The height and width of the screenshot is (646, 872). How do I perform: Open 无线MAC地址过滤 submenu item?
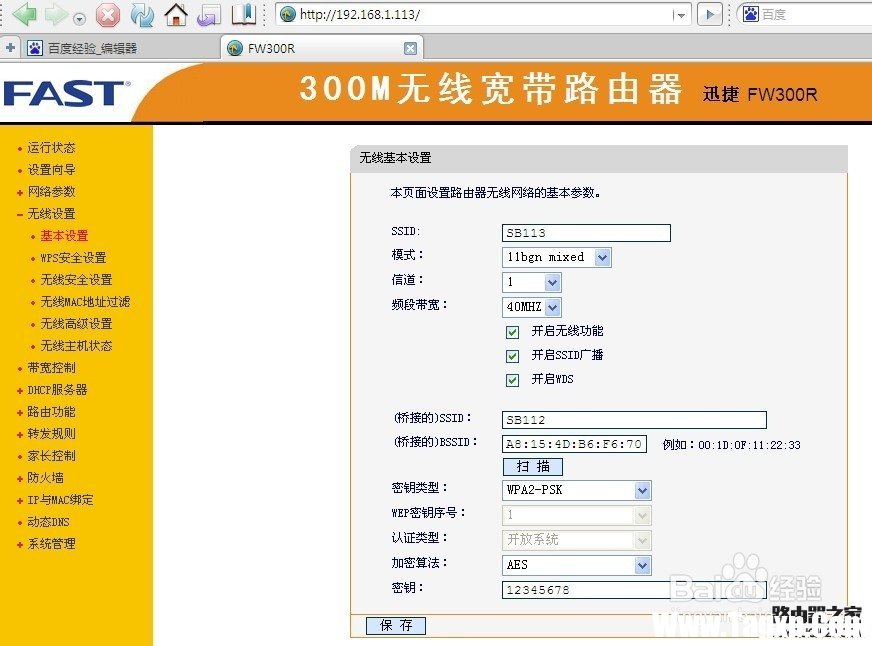pyautogui.click(x=85, y=302)
